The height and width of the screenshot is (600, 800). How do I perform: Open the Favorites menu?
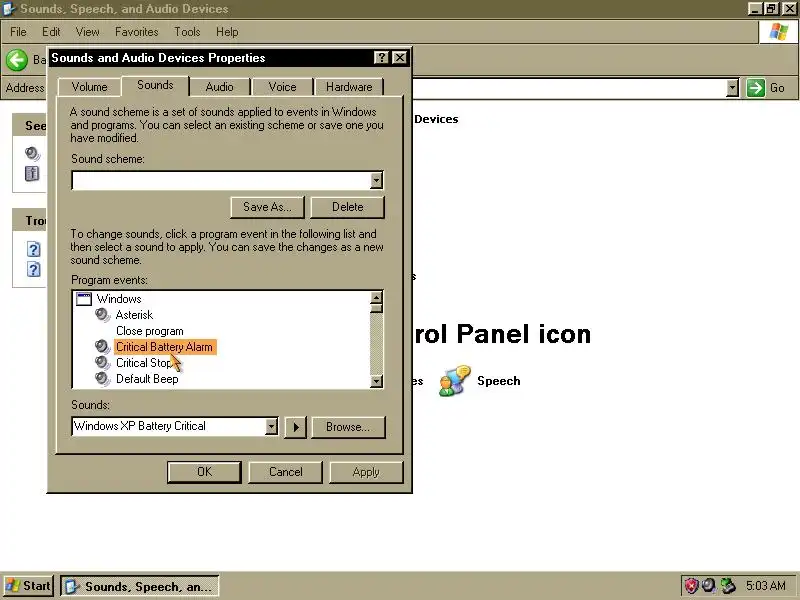(137, 32)
